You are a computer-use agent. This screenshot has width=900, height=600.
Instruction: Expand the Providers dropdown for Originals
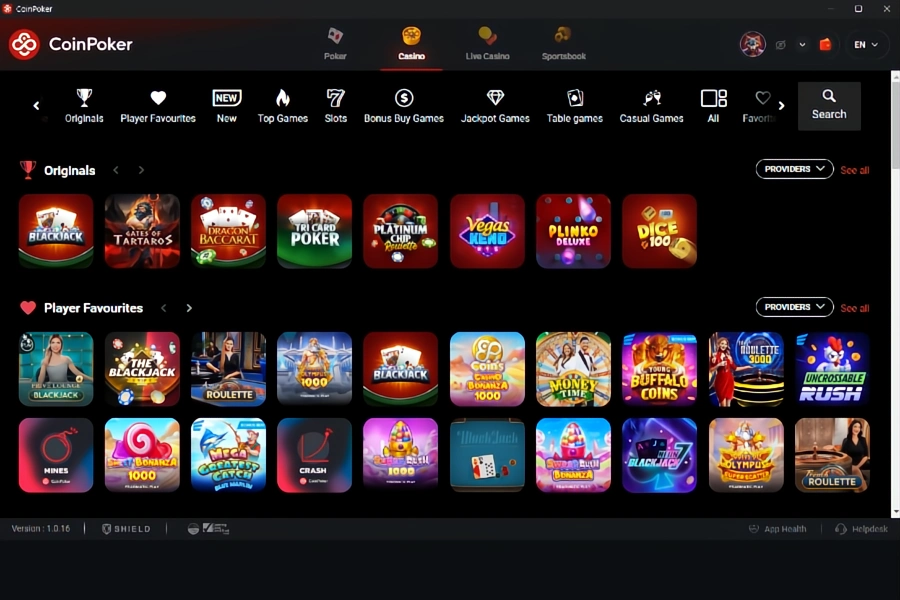[x=794, y=168]
